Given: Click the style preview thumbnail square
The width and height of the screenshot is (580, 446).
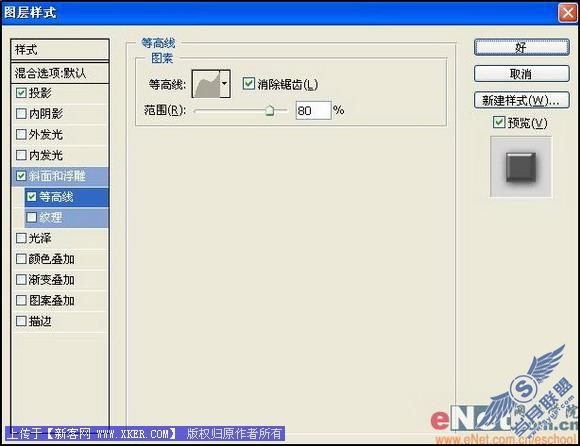Looking at the screenshot, I should pos(521,167).
